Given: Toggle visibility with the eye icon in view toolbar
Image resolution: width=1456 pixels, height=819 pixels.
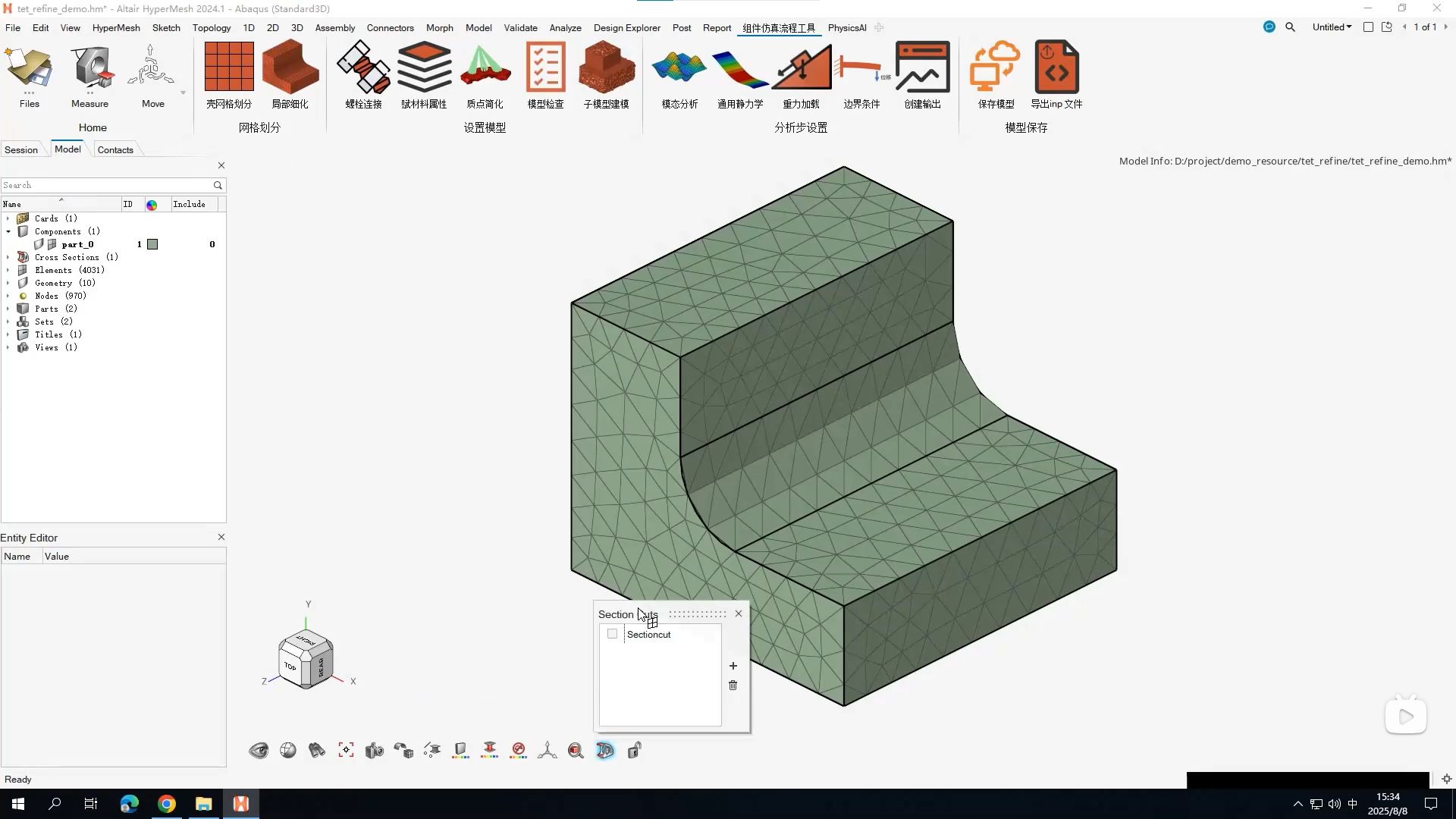Looking at the screenshot, I should pos(259,751).
